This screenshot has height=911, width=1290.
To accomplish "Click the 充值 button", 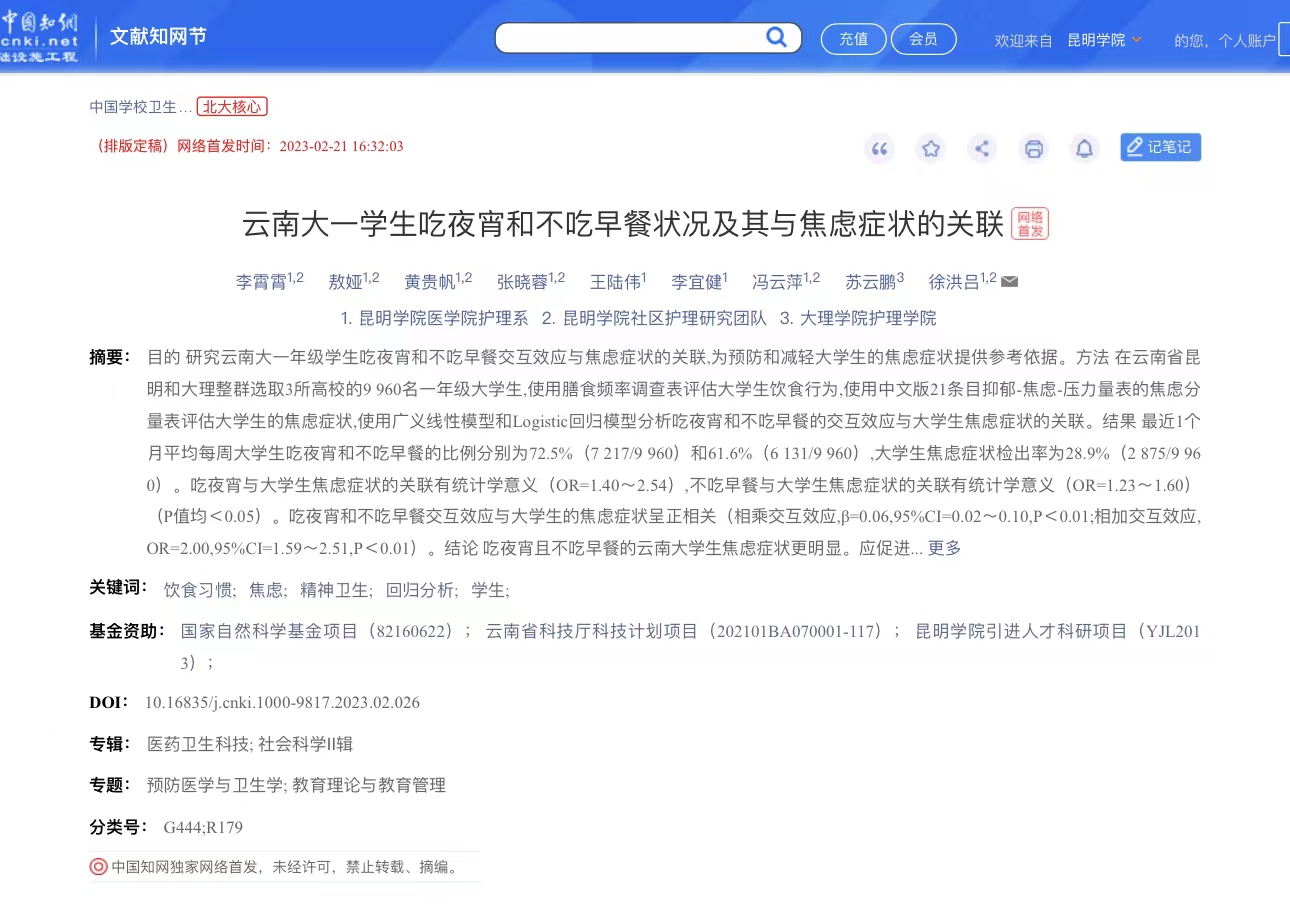I will 853,39.
